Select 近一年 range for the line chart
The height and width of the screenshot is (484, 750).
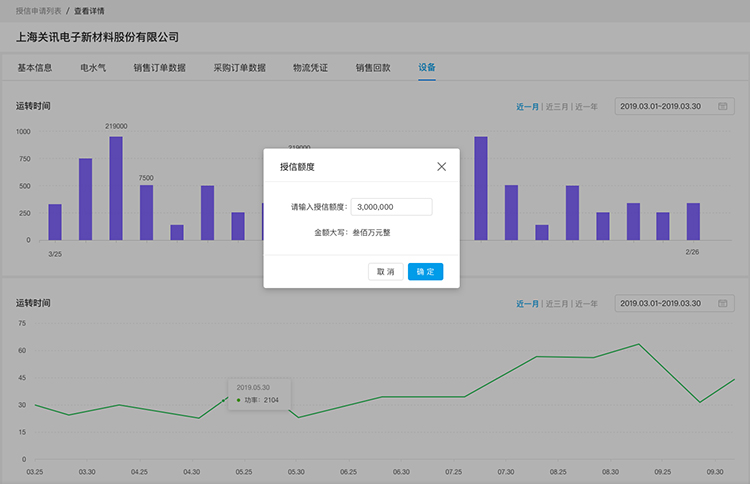tap(585, 303)
